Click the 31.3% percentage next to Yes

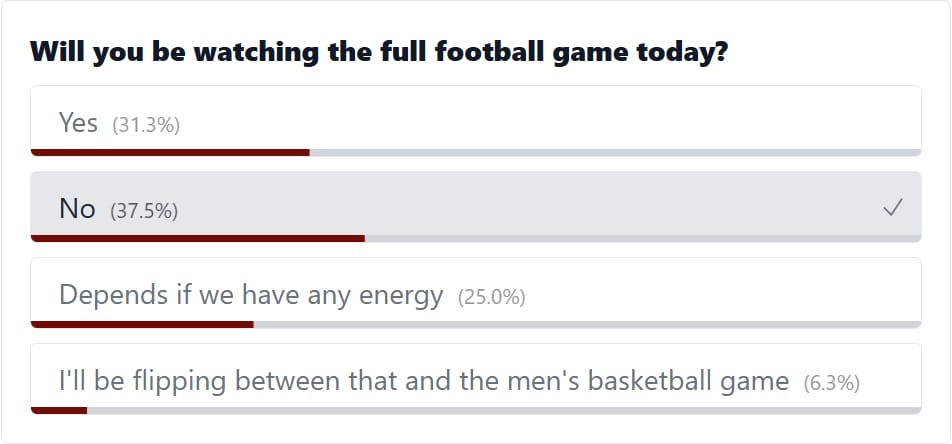tap(146, 125)
